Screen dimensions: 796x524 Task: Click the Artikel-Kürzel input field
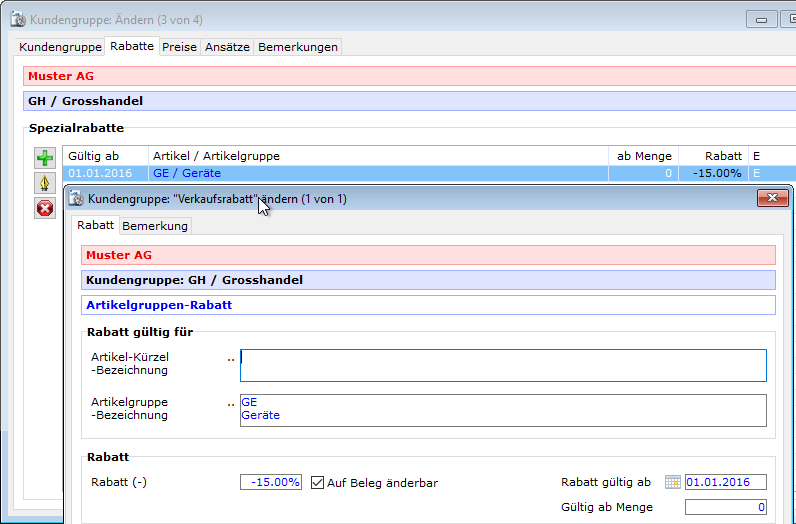tap(503, 365)
